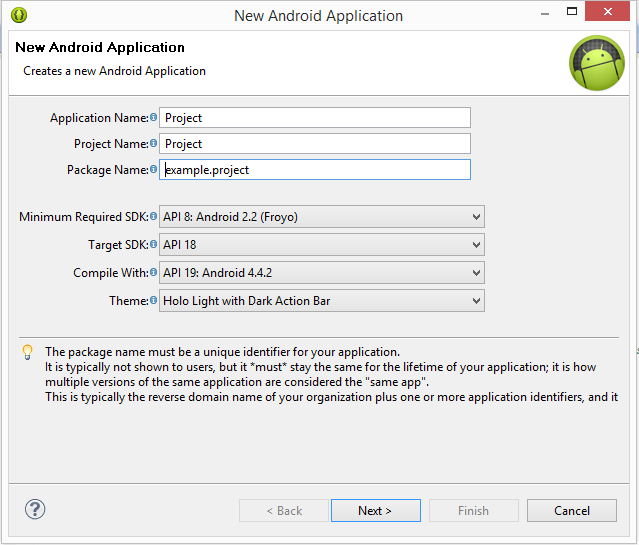Click the Project Name info icon
Viewport: 639px width, 545px height.
[x=153, y=143]
